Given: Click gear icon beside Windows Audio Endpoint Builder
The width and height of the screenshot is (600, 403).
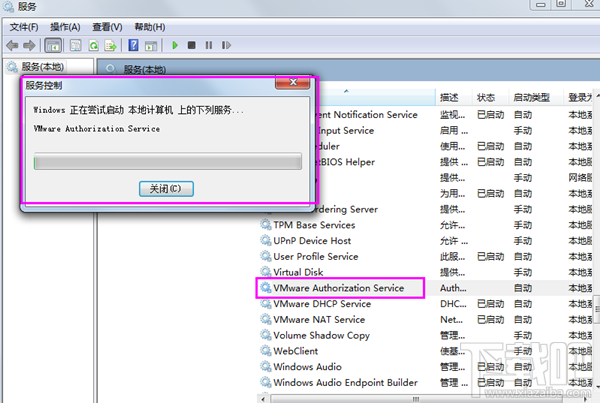Looking at the screenshot, I should coord(266,382).
